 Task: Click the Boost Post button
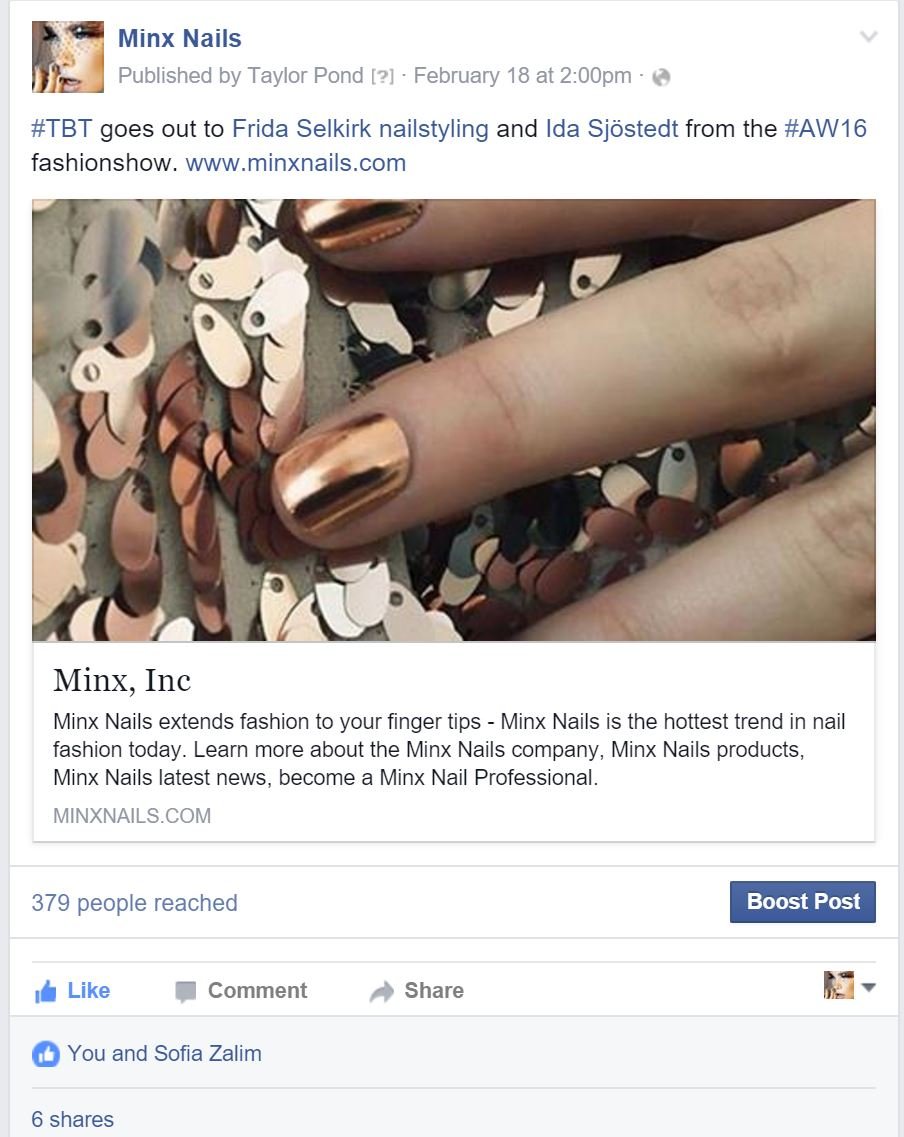click(803, 901)
